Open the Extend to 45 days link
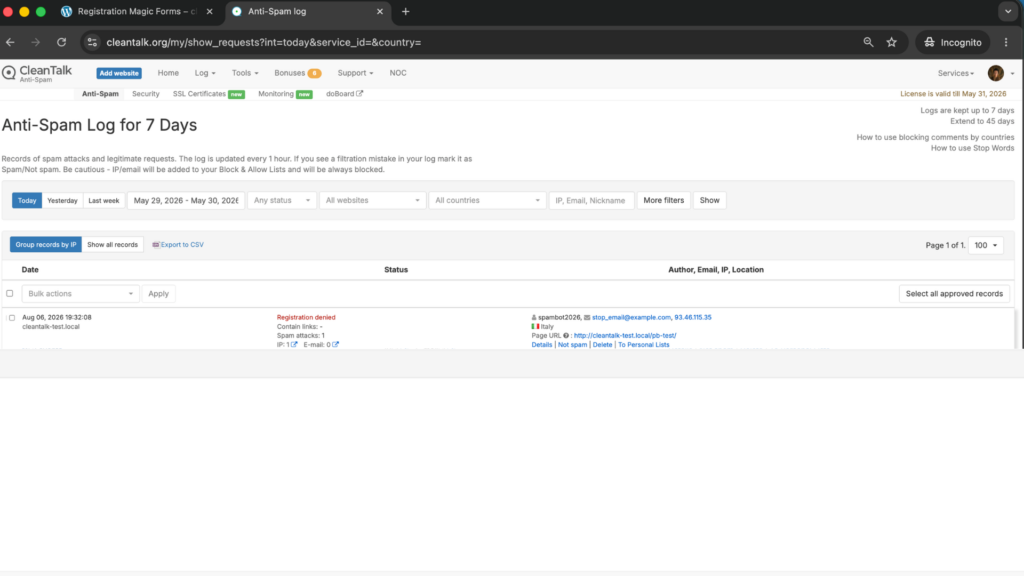Screen dimensions: 1024x576 click(982, 121)
